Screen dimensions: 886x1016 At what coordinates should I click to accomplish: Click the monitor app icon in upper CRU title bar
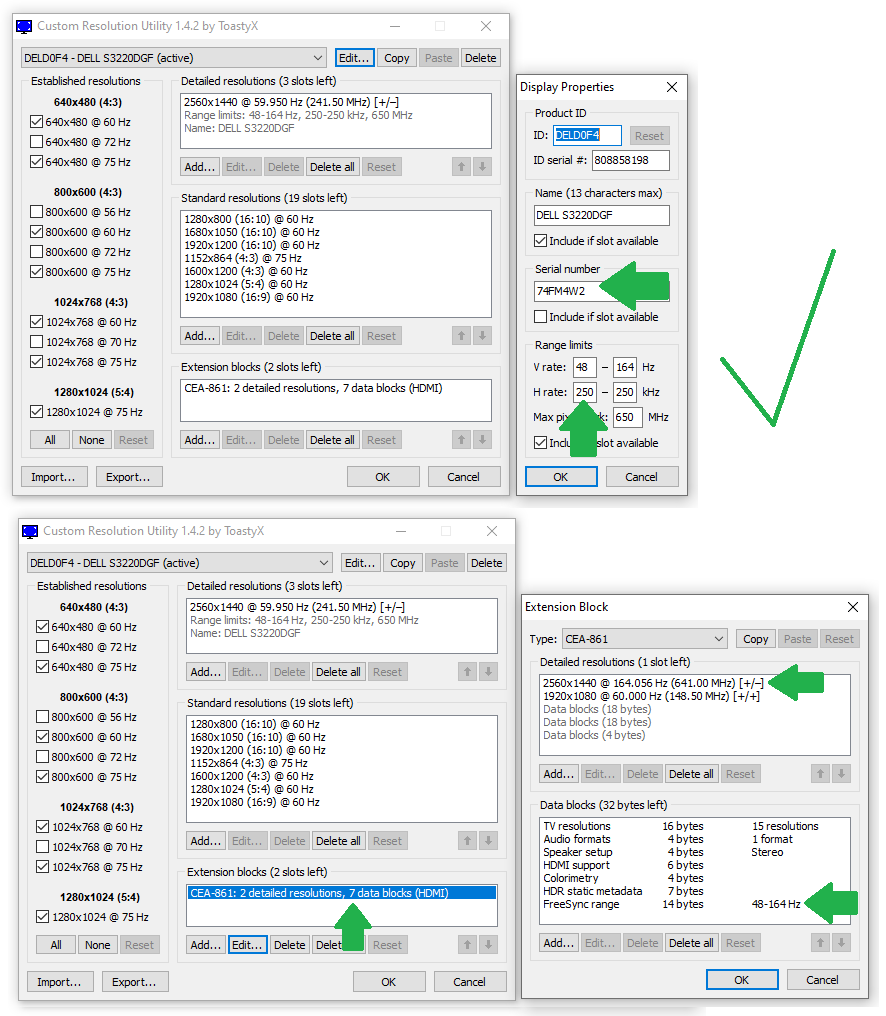click(24, 27)
